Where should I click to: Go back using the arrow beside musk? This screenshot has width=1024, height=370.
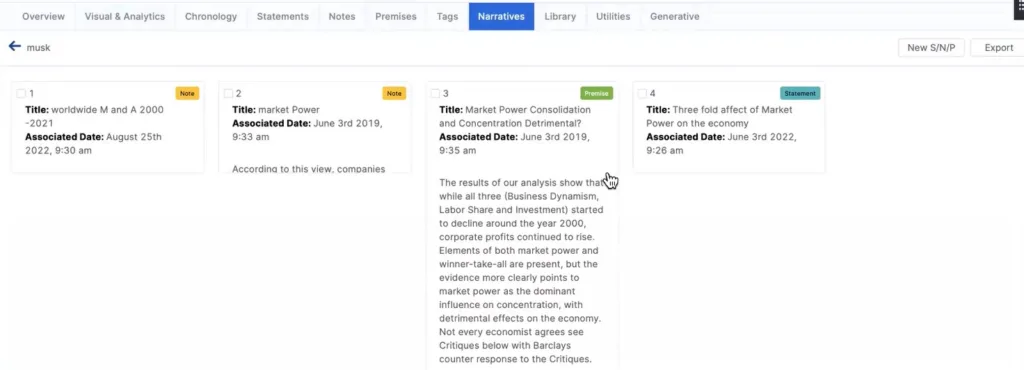(14, 46)
